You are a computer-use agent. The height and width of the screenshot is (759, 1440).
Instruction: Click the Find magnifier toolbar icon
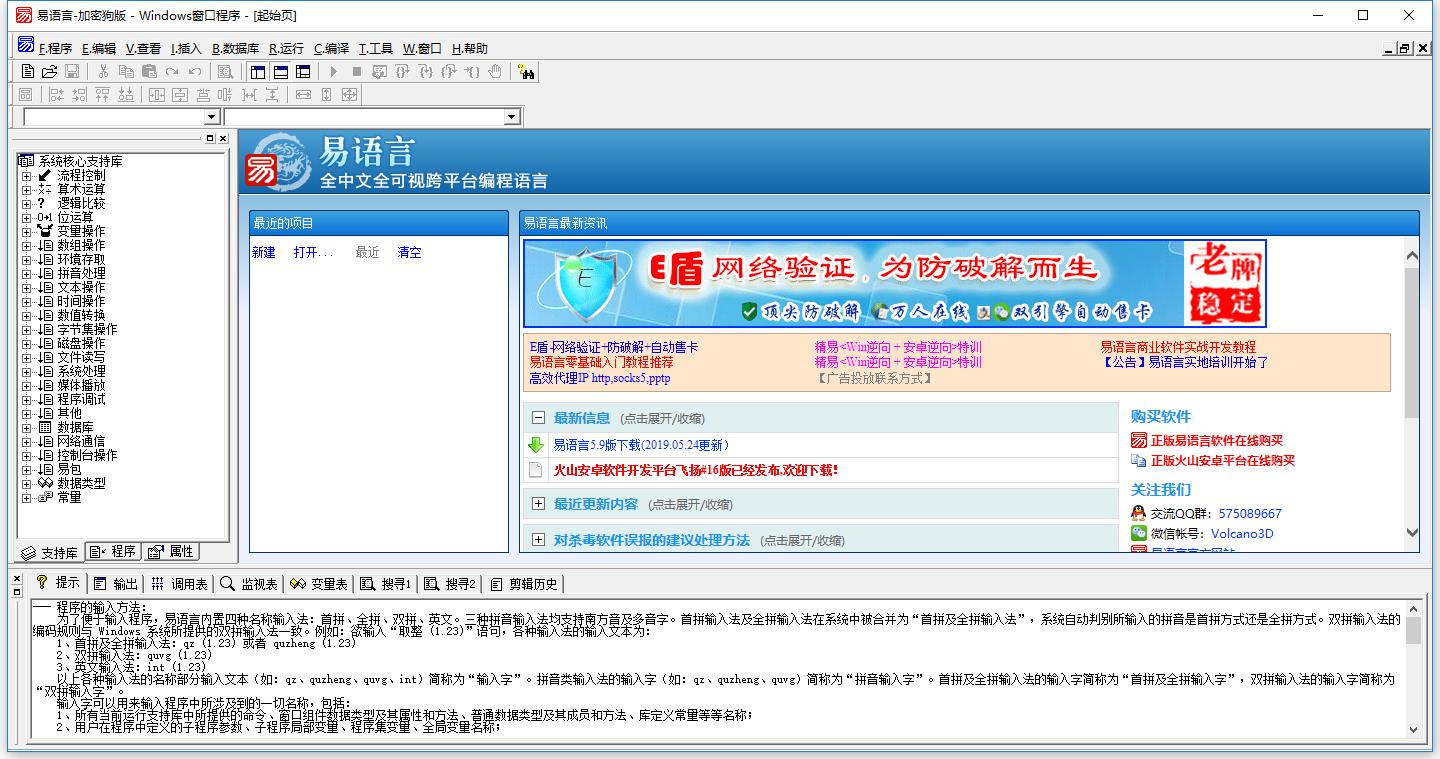pyautogui.click(x=225, y=72)
